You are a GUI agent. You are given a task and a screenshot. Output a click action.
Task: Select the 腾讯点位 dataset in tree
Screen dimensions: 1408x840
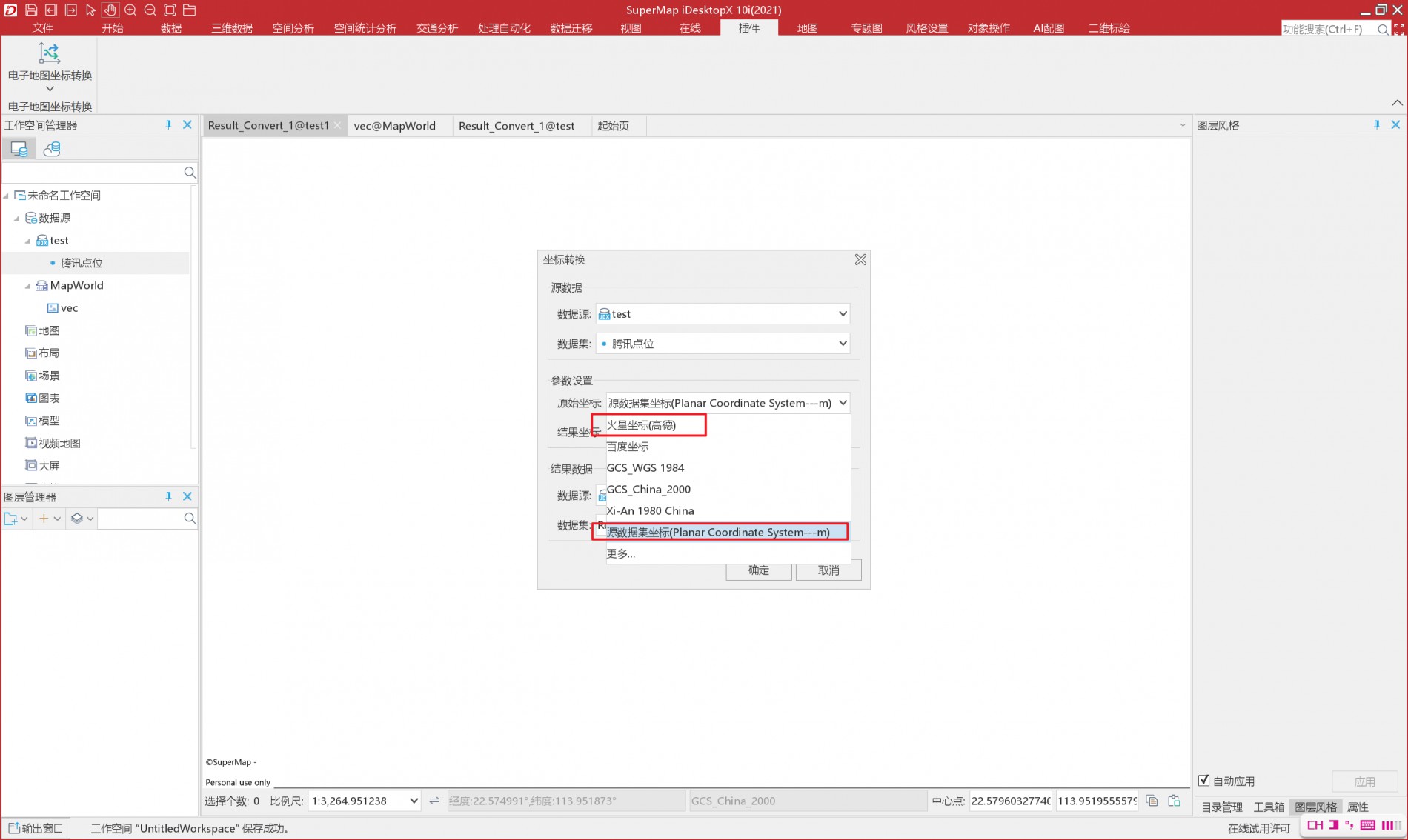click(x=82, y=263)
